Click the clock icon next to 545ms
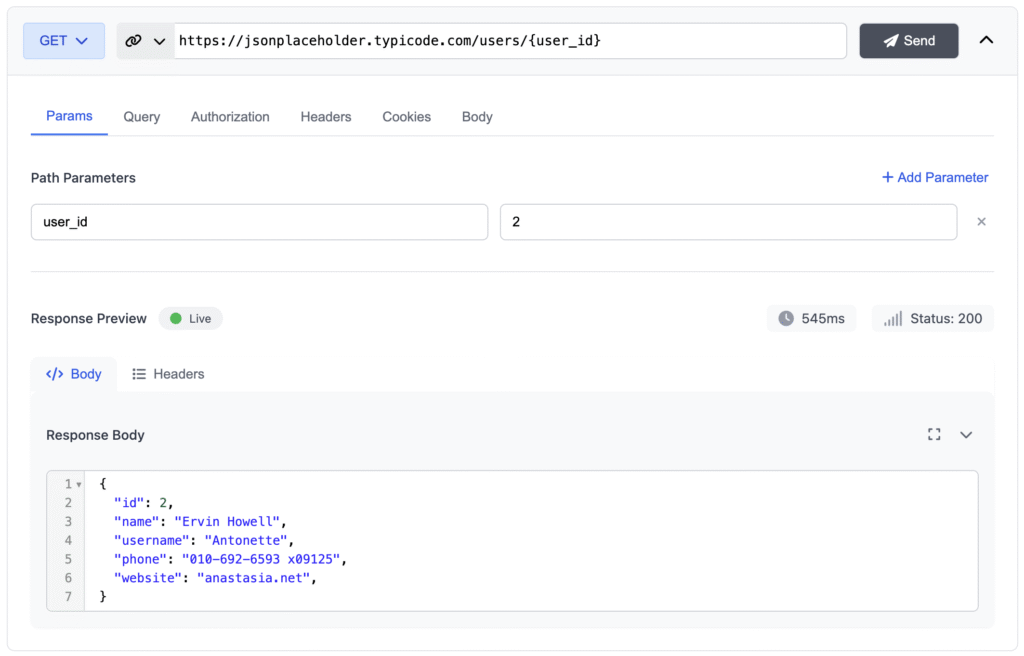1024x656 pixels. 786,318
